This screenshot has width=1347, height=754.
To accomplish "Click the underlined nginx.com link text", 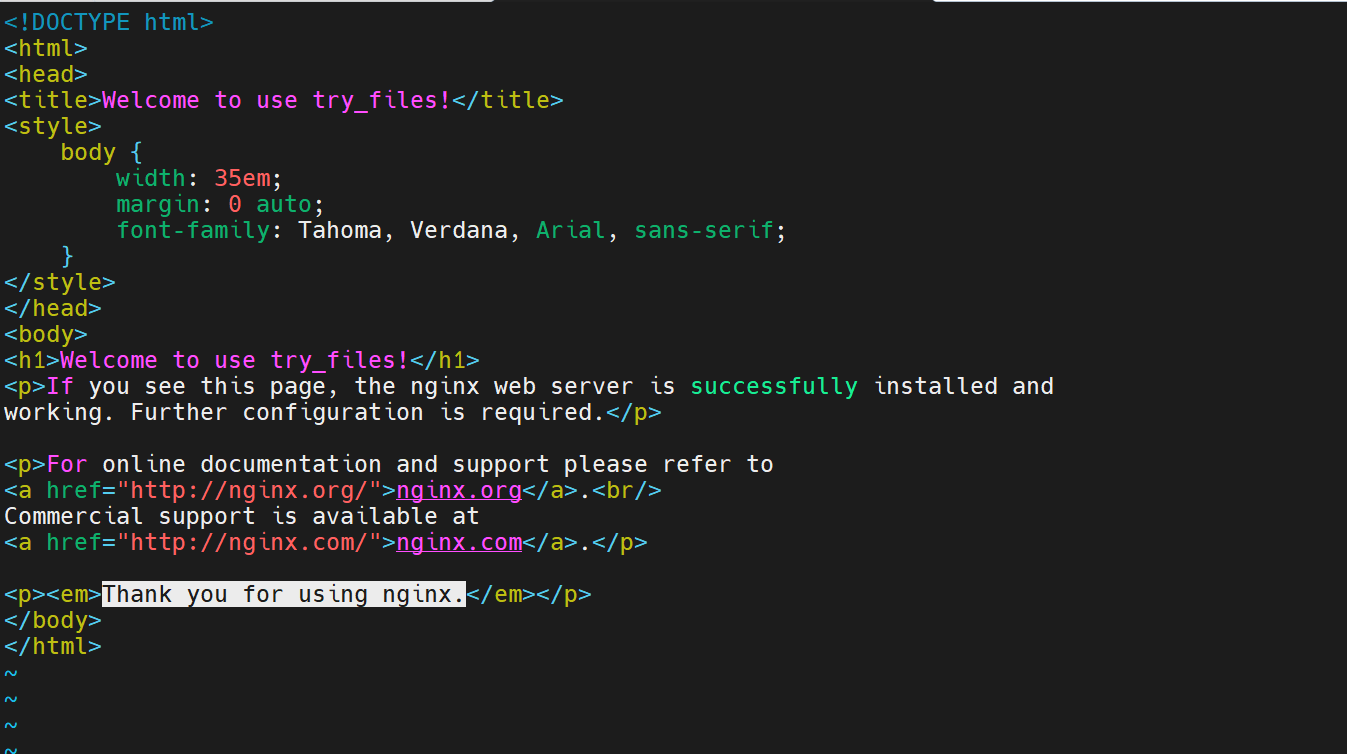I will 459,542.
